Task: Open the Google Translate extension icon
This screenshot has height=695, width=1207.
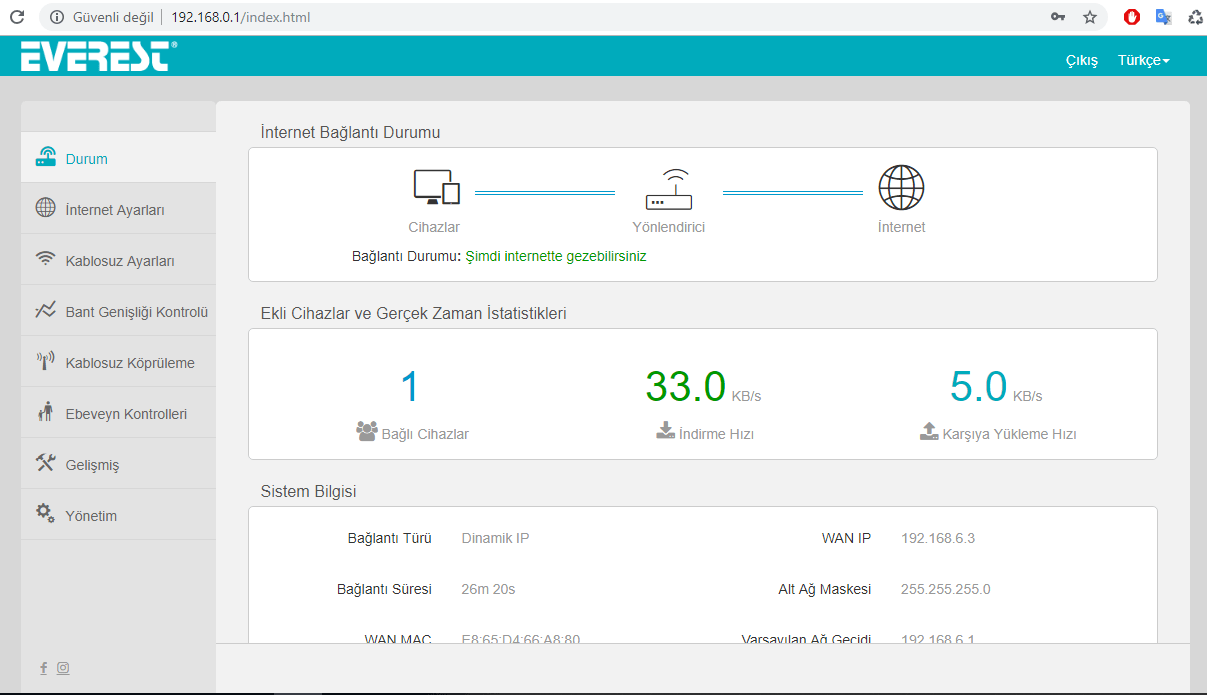Action: [1163, 17]
